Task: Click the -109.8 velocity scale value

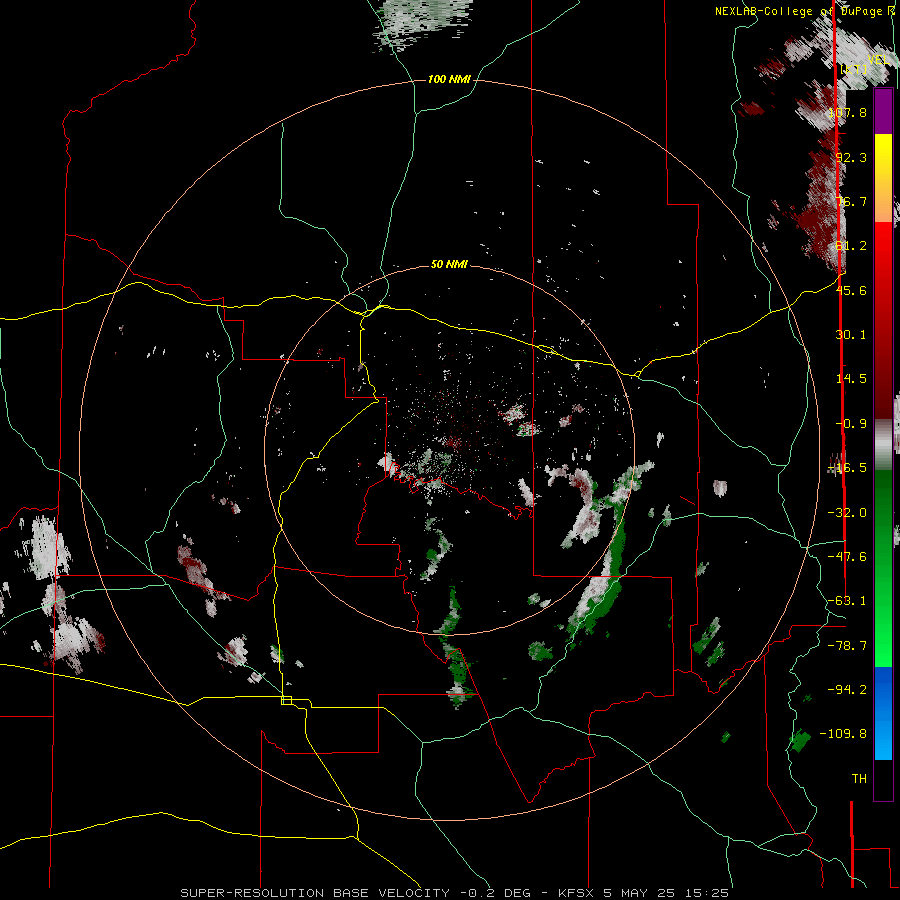Action: [x=843, y=734]
